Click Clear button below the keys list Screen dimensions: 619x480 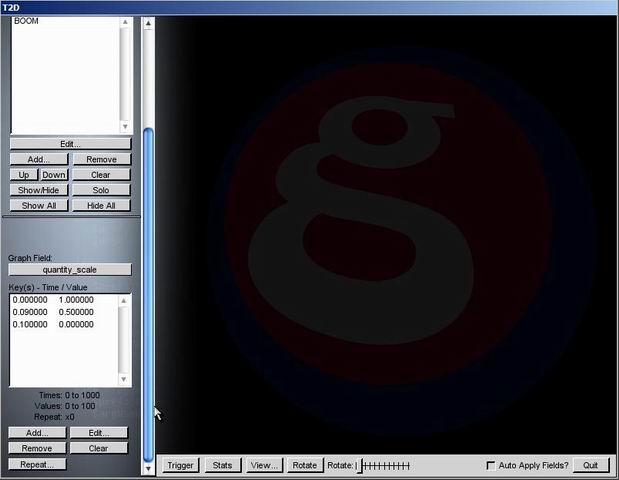(x=99, y=448)
